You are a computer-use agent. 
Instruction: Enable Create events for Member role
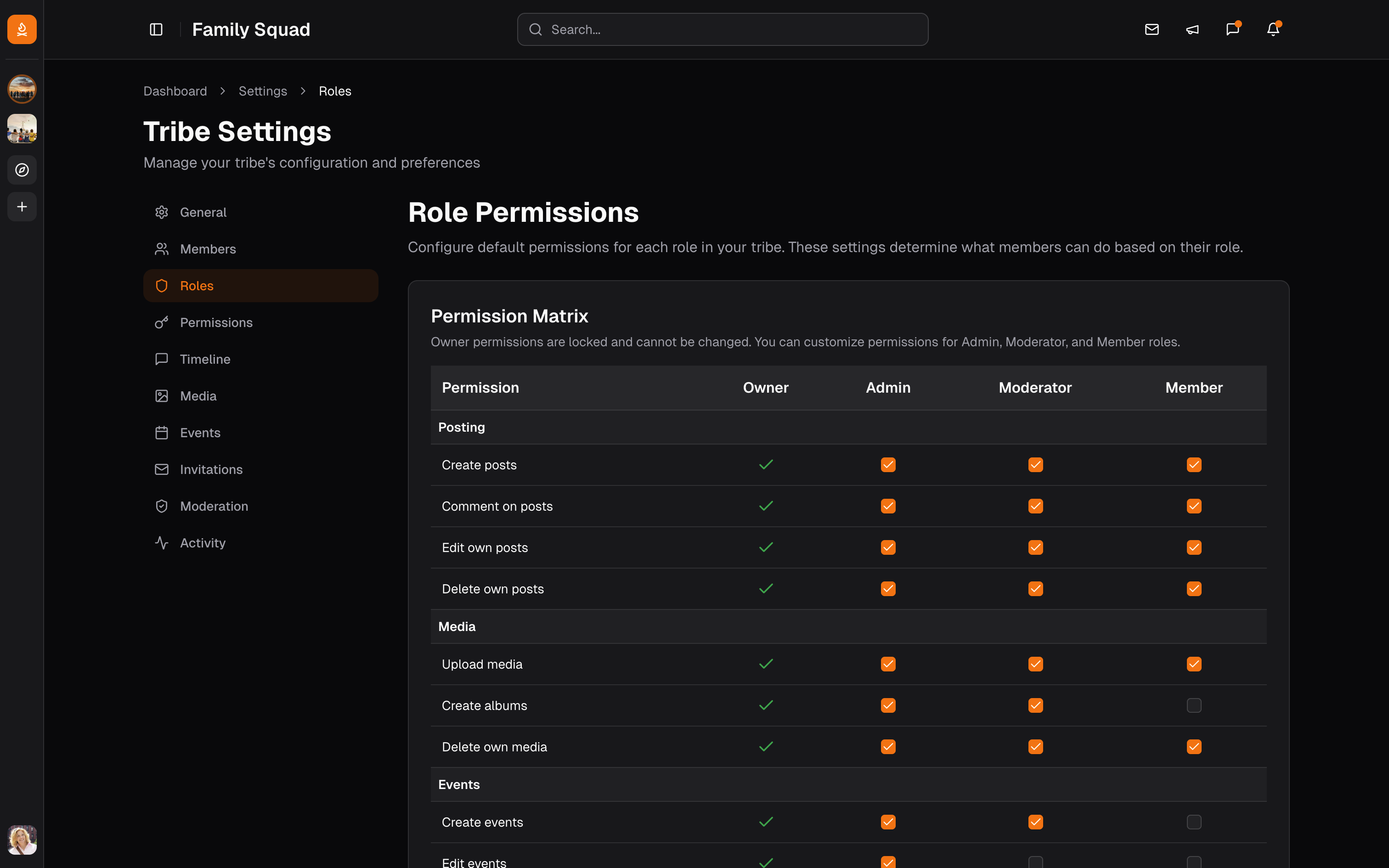tap(1194, 822)
